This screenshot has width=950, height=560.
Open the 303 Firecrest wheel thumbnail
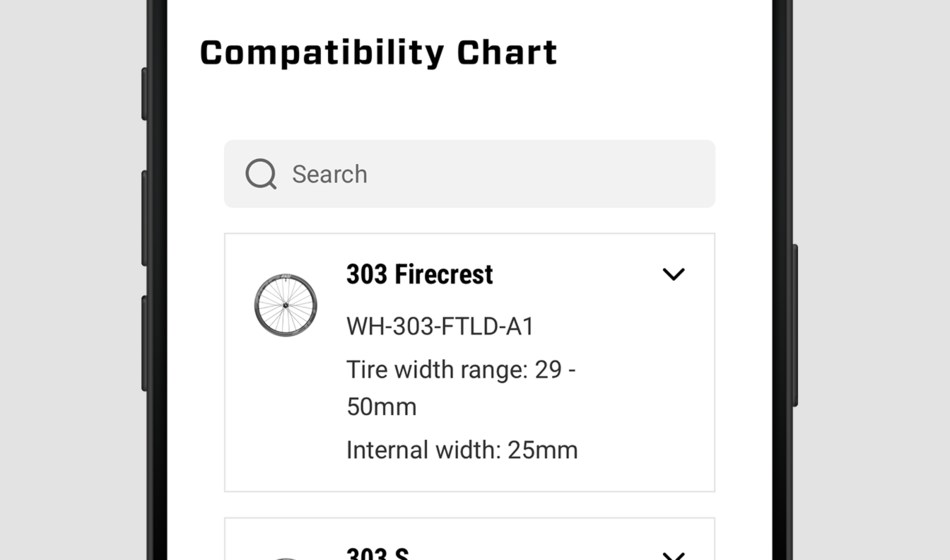click(x=285, y=305)
